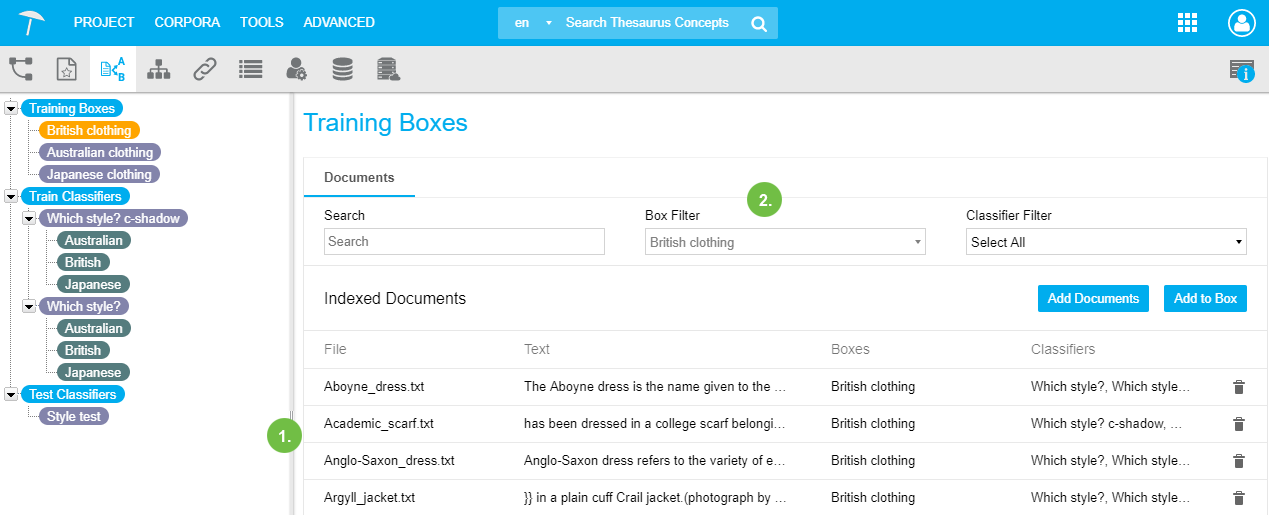Open the apps grid menu
This screenshot has width=1269, height=515.
pyautogui.click(x=1187, y=23)
